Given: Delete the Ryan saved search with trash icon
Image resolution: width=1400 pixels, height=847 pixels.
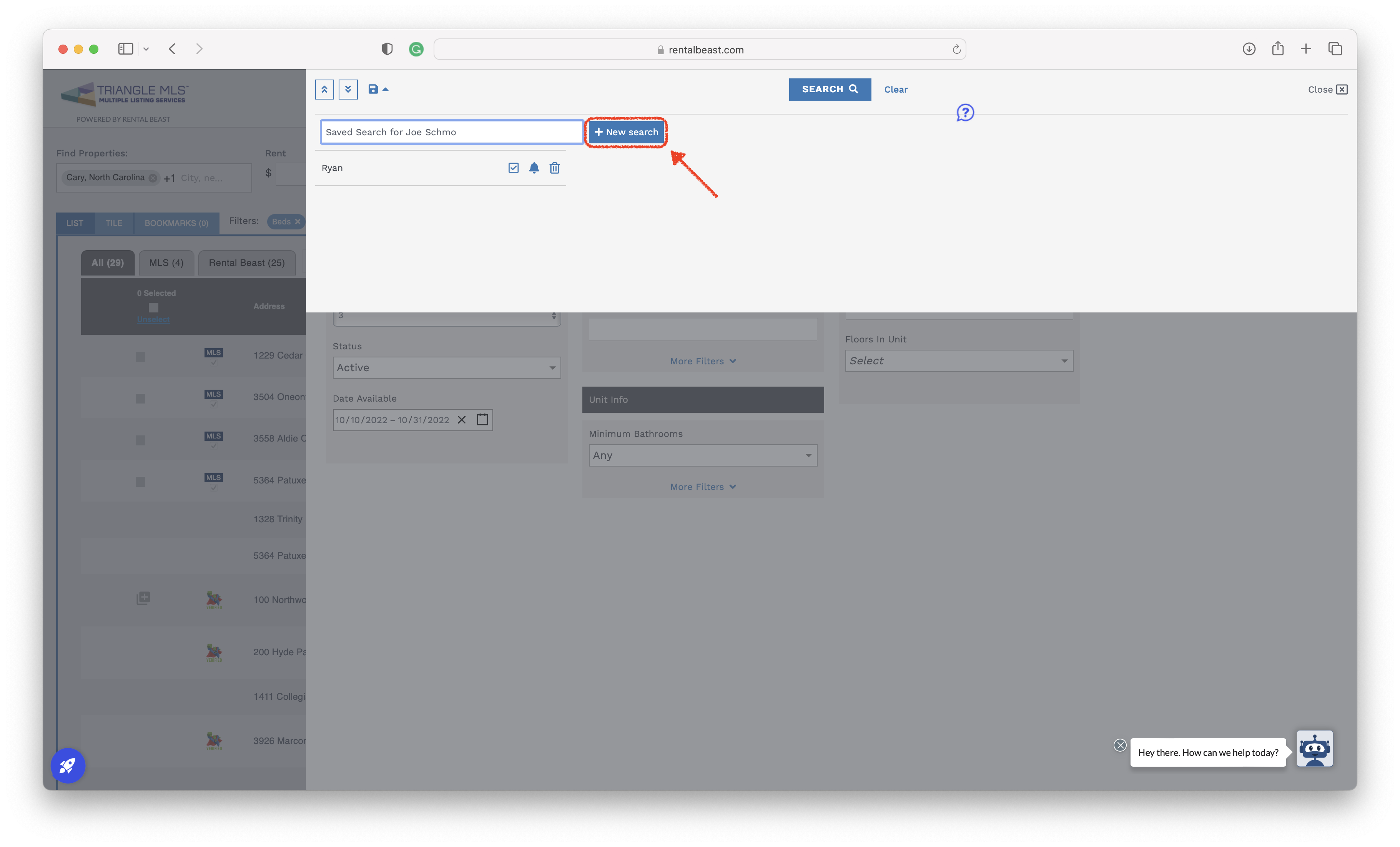Looking at the screenshot, I should click(555, 168).
